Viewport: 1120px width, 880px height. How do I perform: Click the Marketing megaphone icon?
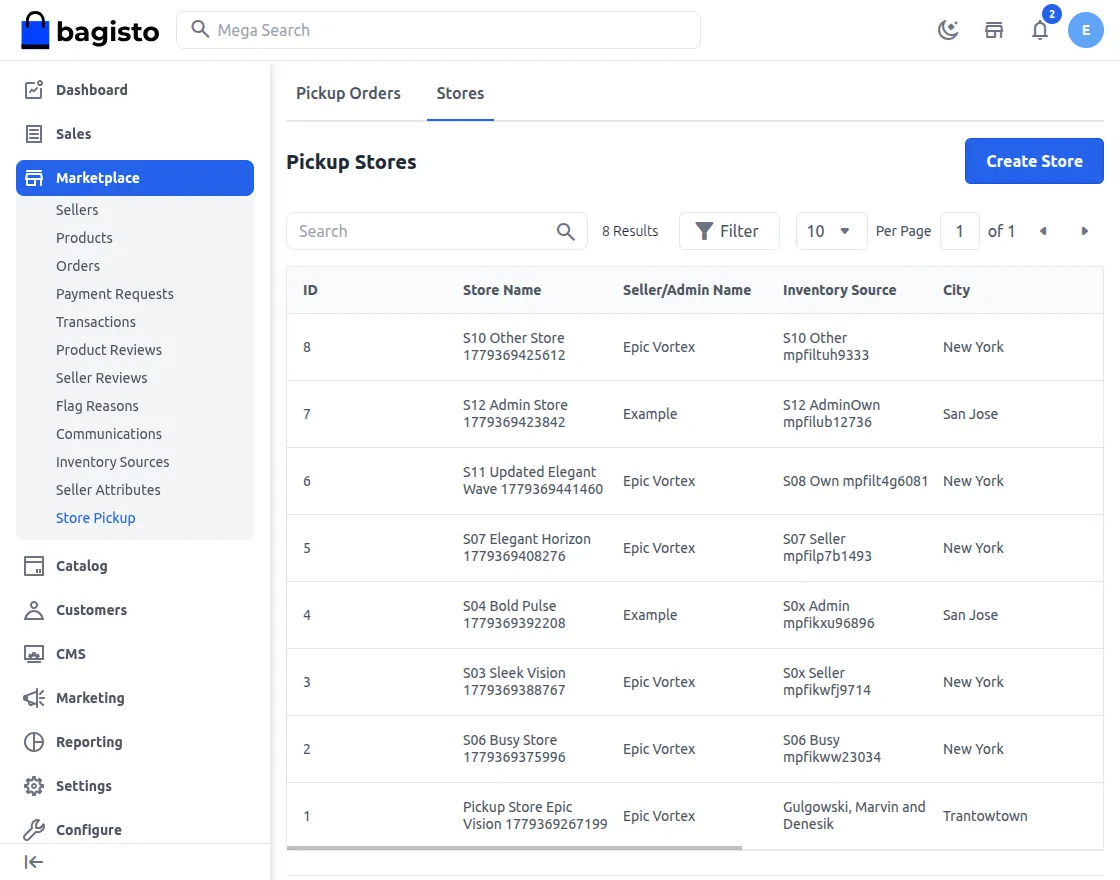[x=34, y=698]
